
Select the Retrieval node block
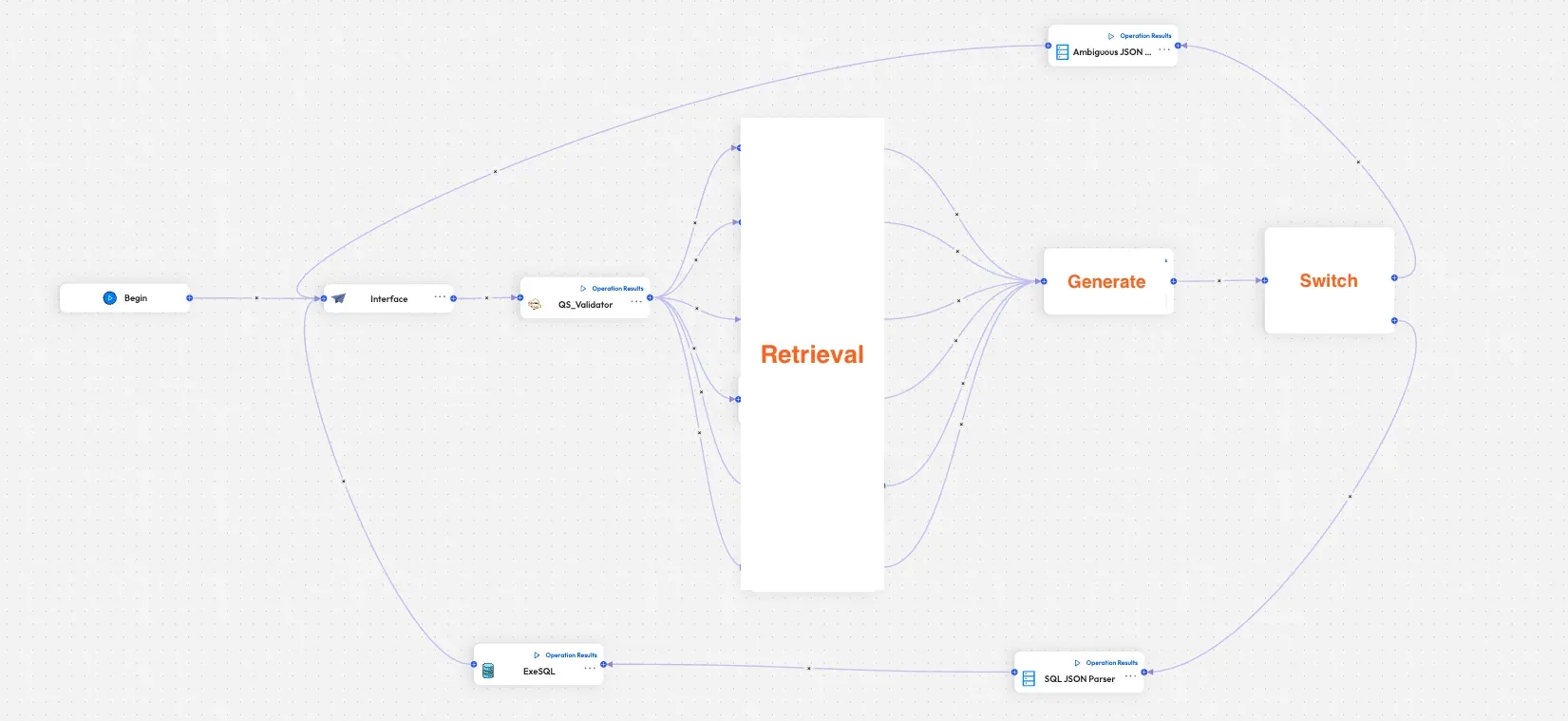[x=812, y=354]
